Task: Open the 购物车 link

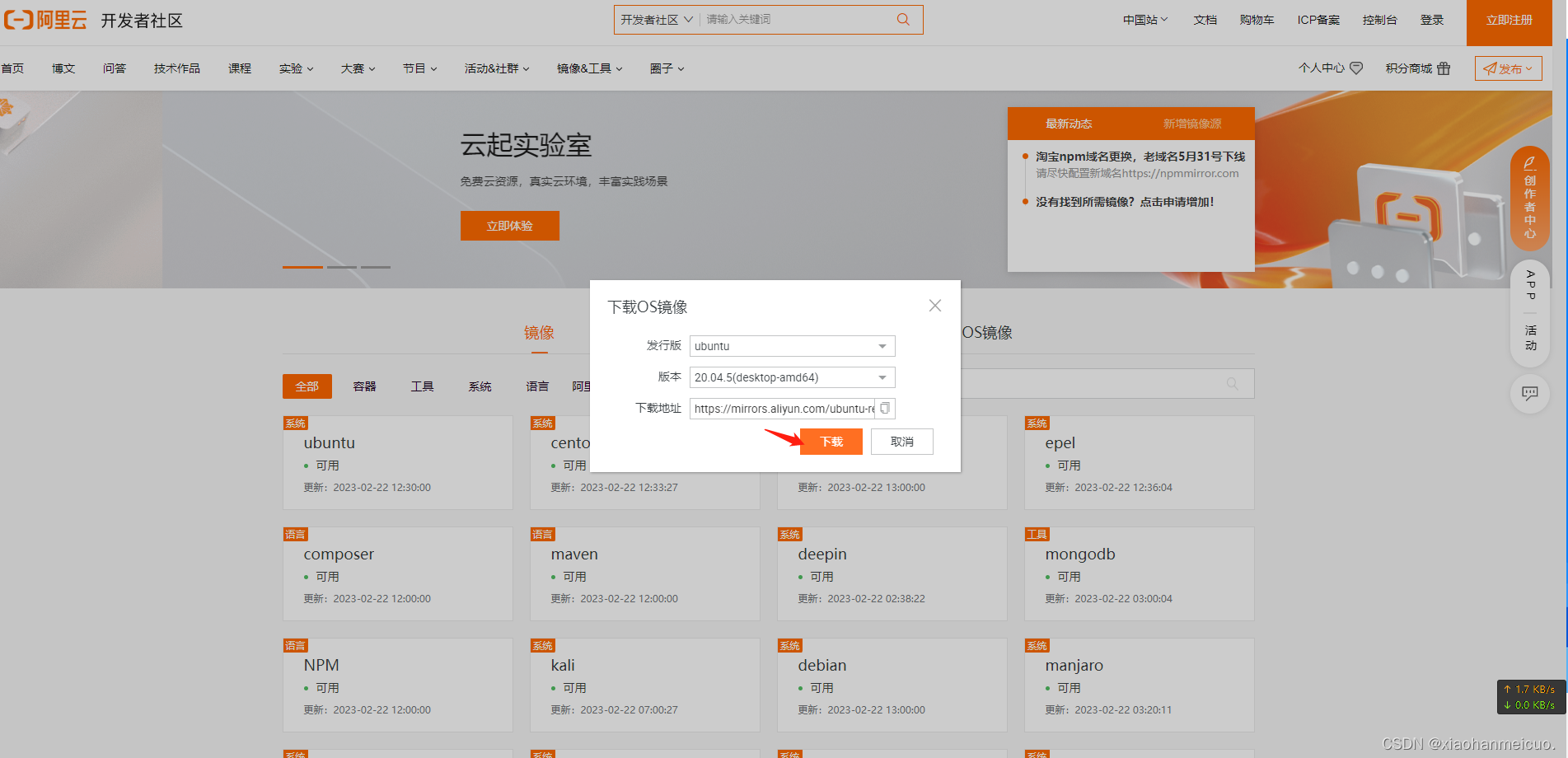Action: [x=1257, y=20]
